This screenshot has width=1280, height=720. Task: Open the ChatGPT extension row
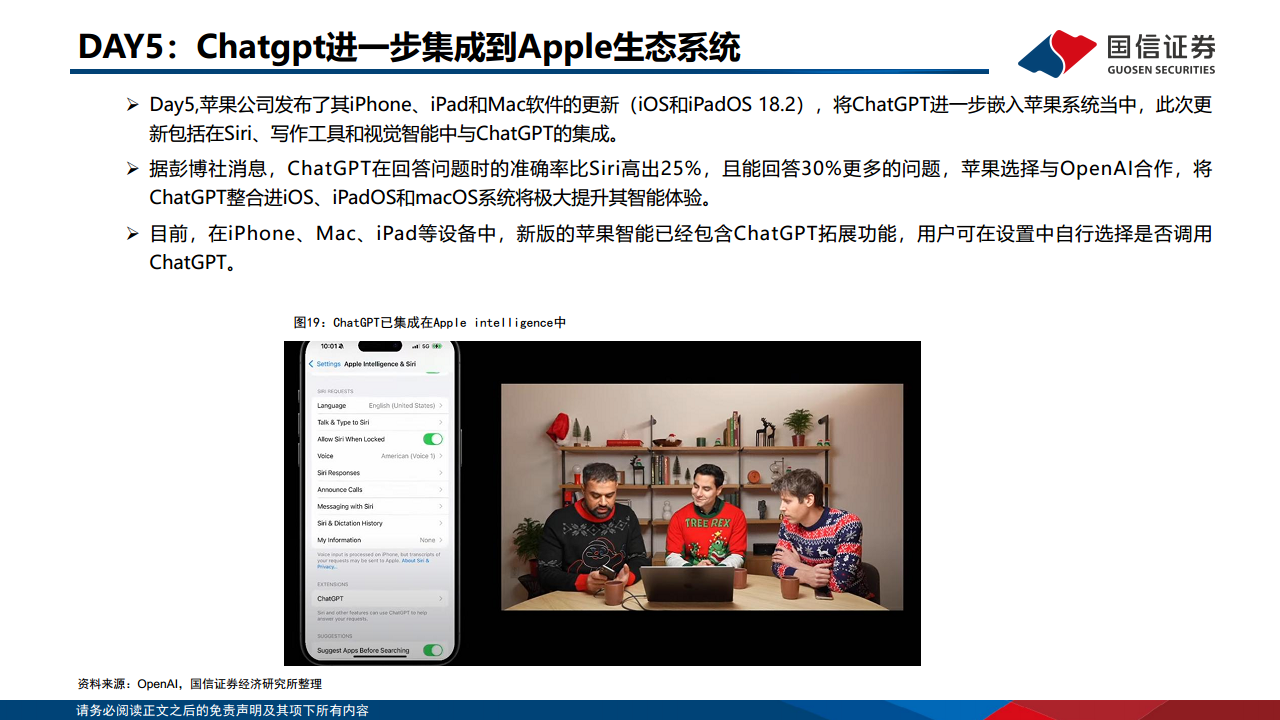tap(379, 598)
